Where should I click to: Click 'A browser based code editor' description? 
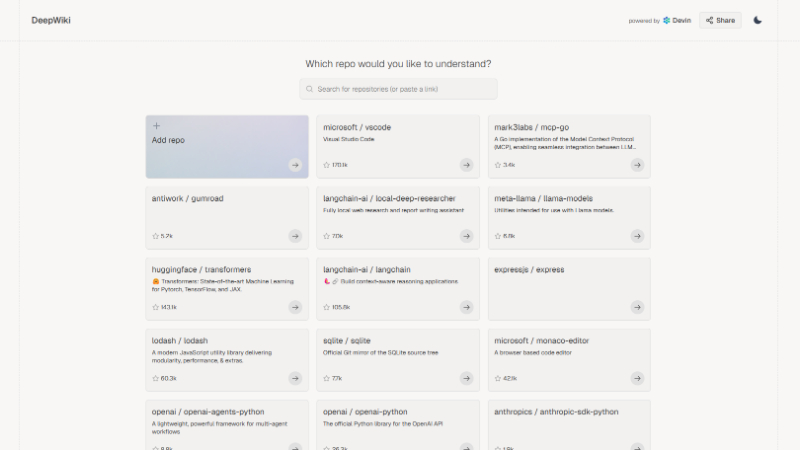click(533, 353)
